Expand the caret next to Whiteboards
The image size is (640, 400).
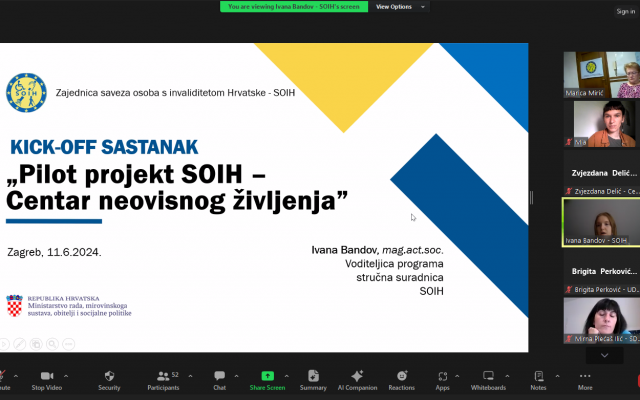(507, 376)
